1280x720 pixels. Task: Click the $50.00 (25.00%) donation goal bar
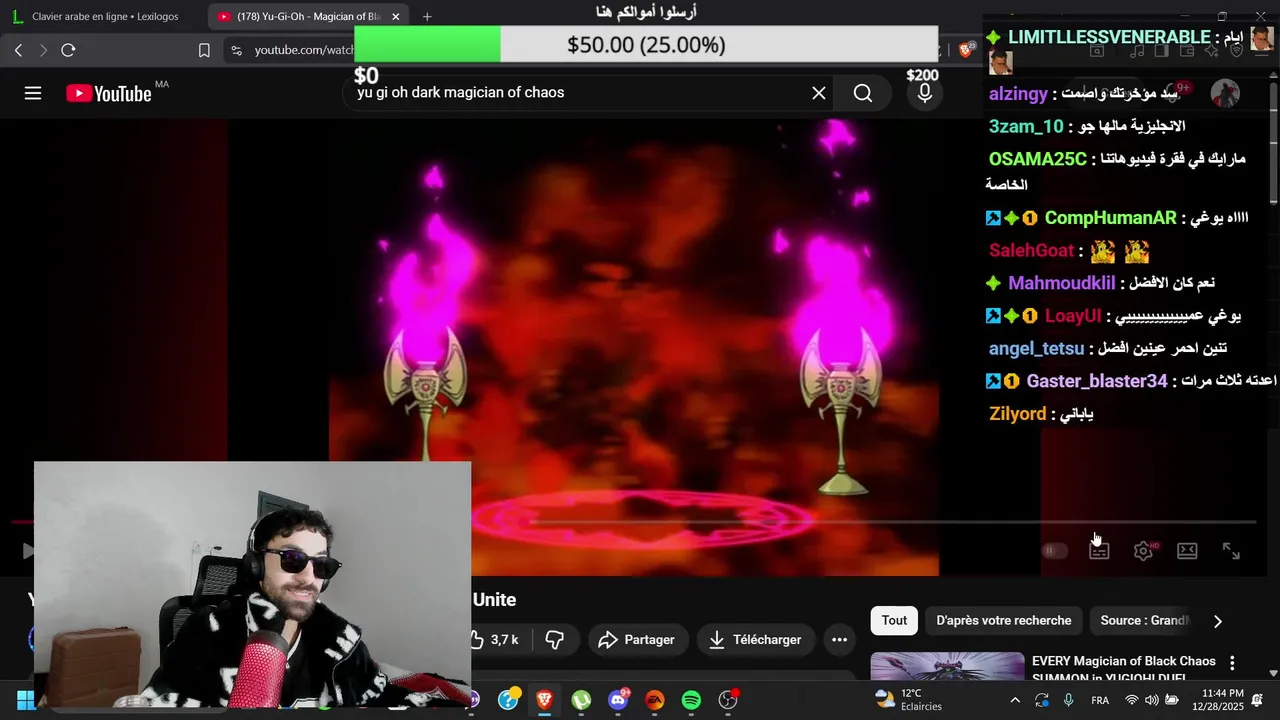(x=646, y=44)
